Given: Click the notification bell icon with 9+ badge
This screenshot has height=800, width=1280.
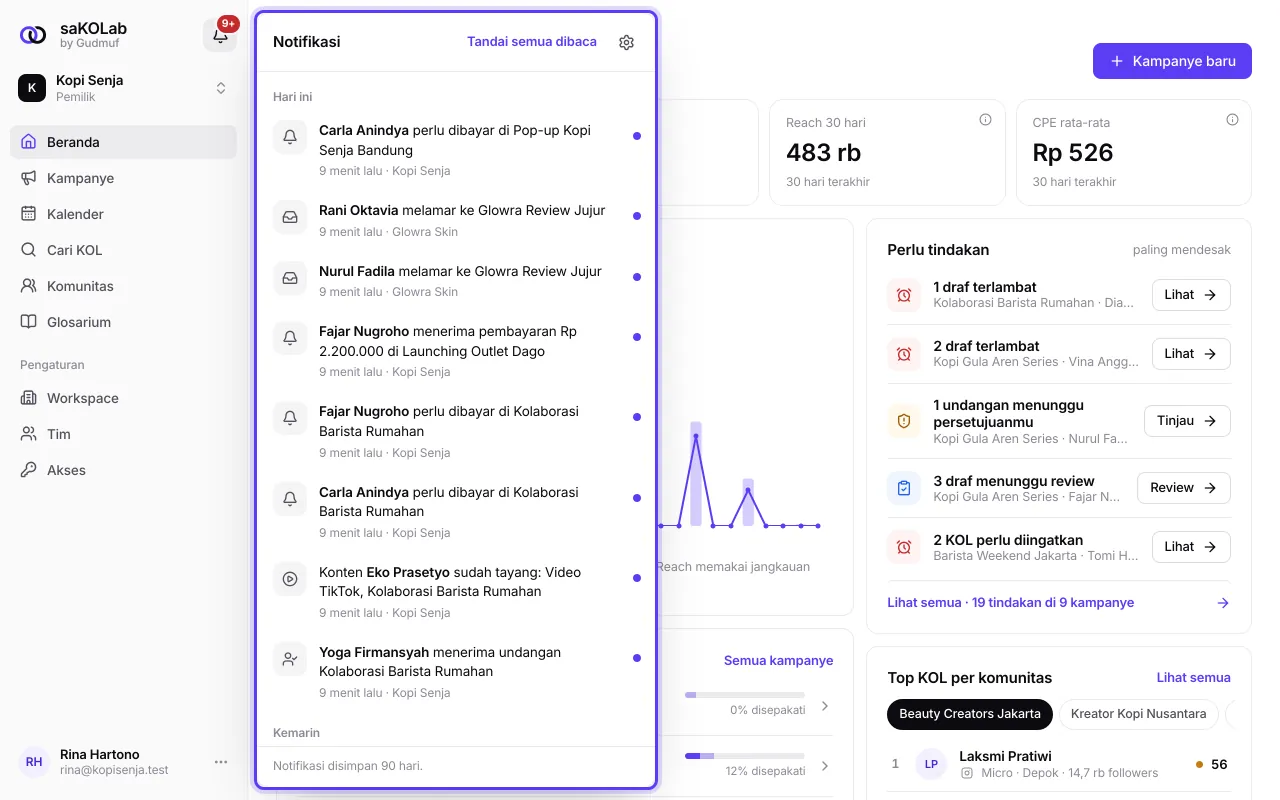Looking at the screenshot, I should [220, 35].
